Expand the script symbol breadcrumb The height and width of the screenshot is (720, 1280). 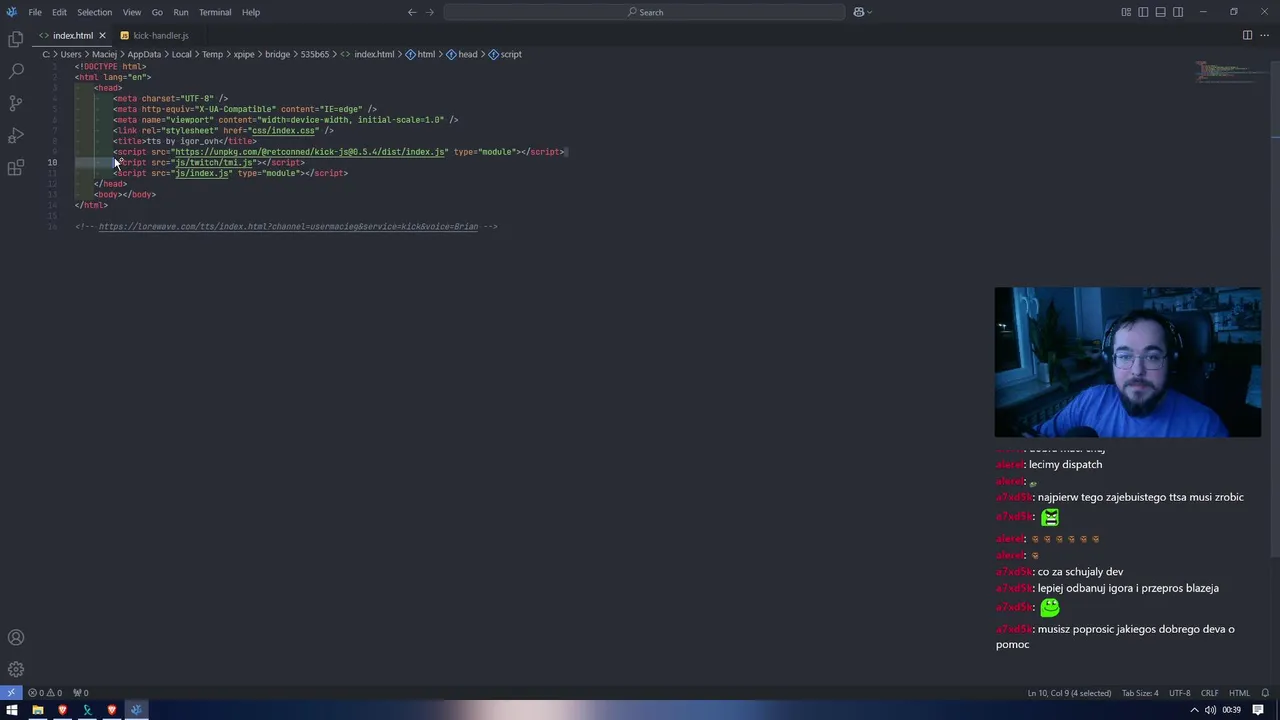505,54
